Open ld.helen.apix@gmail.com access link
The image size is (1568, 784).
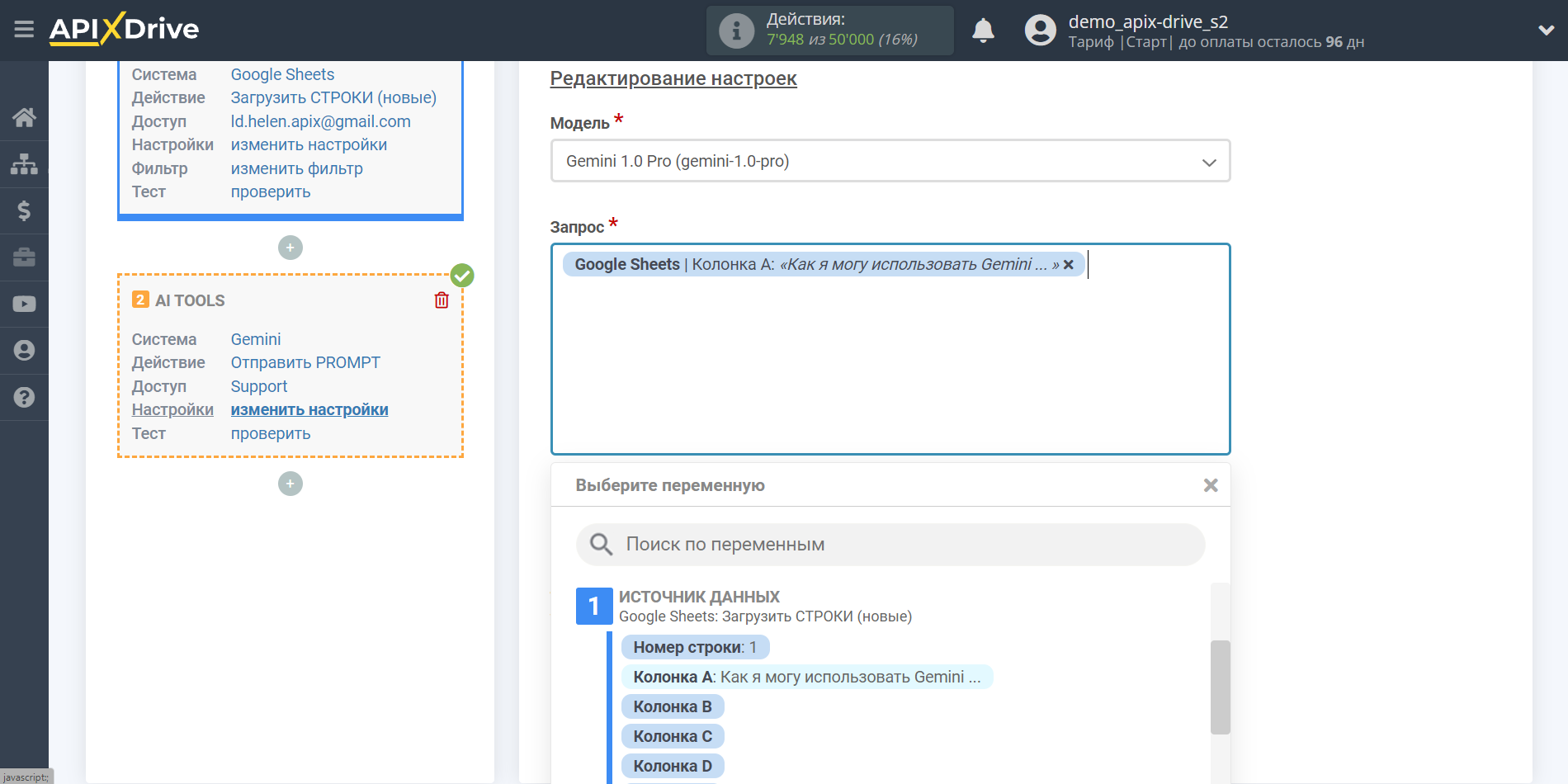click(320, 121)
